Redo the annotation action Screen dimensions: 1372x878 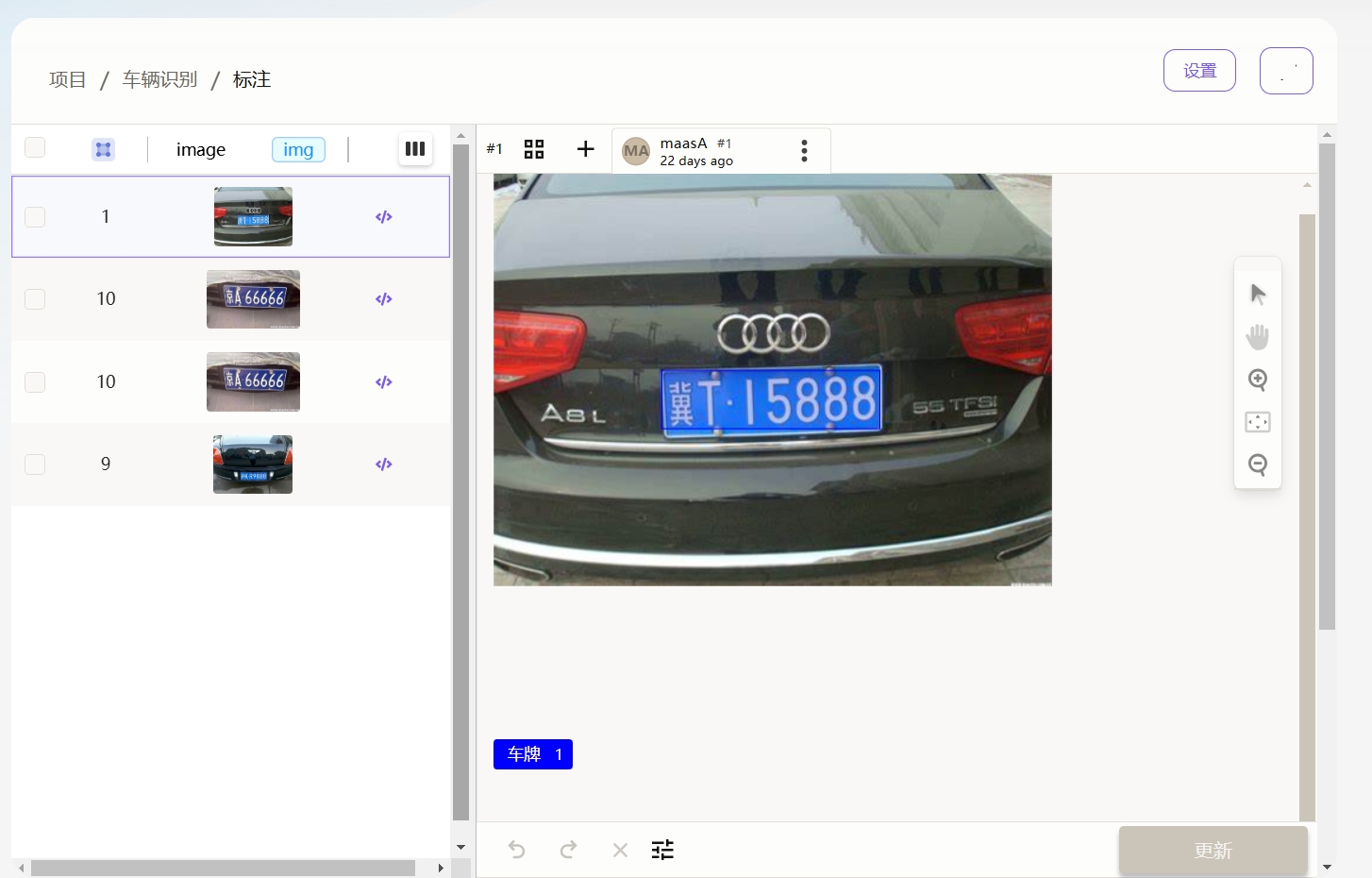tap(569, 850)
